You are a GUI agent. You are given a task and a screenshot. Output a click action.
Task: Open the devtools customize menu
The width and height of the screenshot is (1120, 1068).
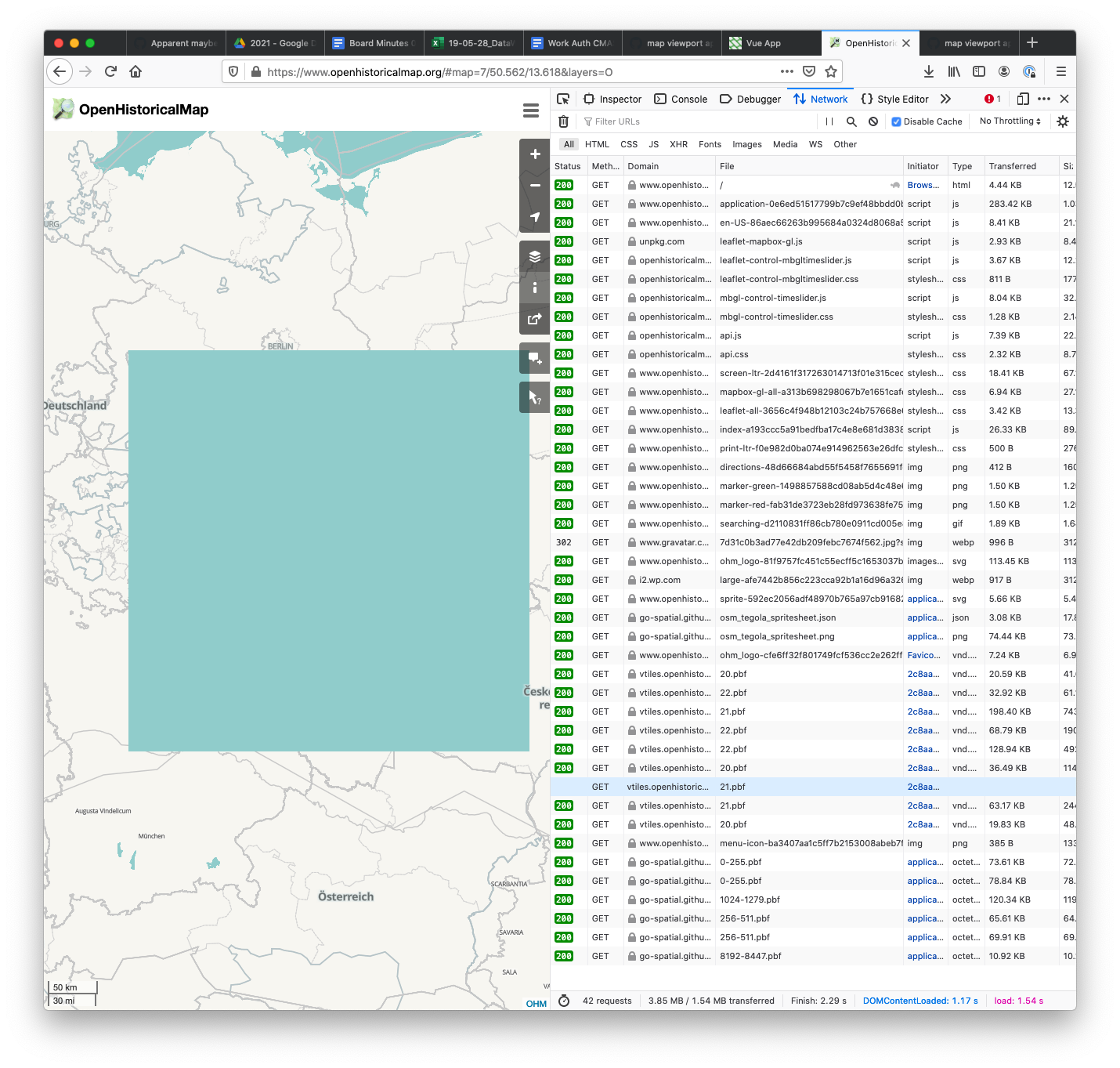(x=1044, y=99)
